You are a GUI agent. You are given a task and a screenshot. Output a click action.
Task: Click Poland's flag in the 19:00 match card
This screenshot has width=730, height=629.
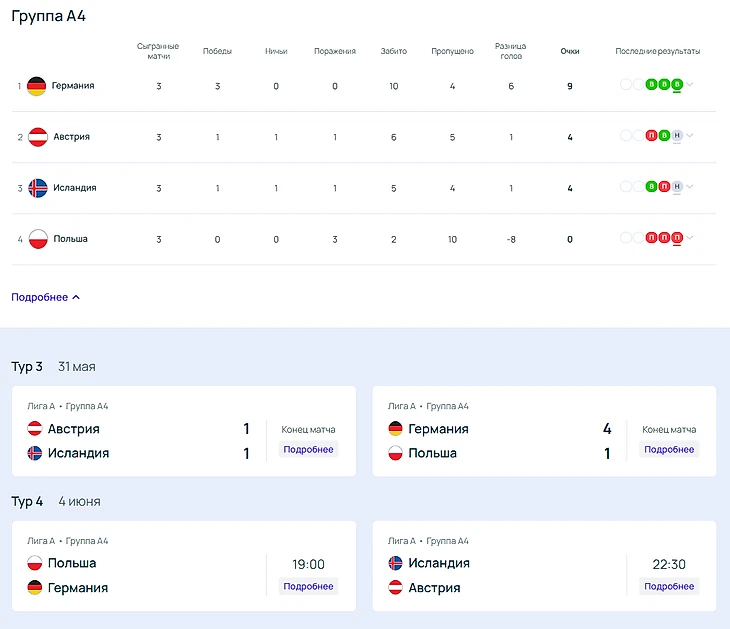click(35, 563)
